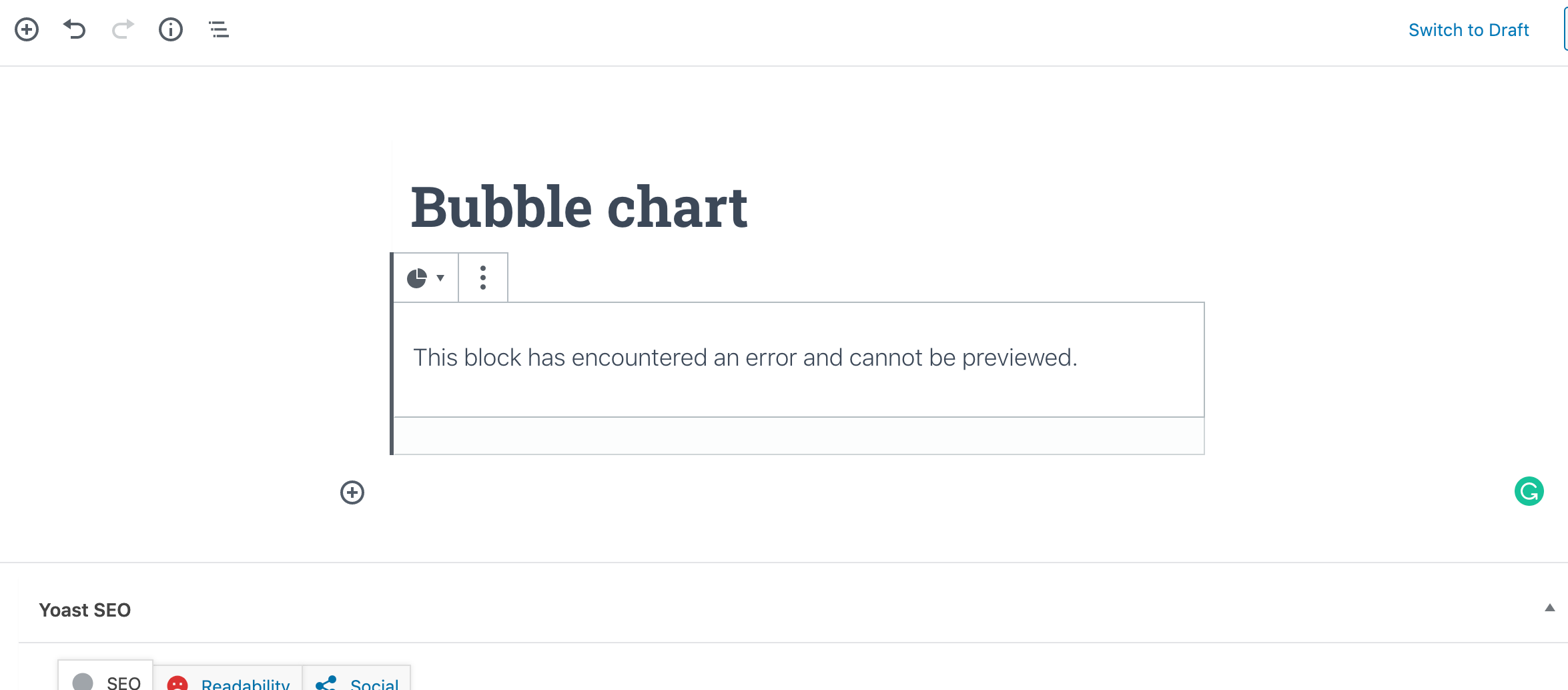The height and width of the screenshot is (690, 1568).
Task: Undo the last change
Action: click(75, 29)
